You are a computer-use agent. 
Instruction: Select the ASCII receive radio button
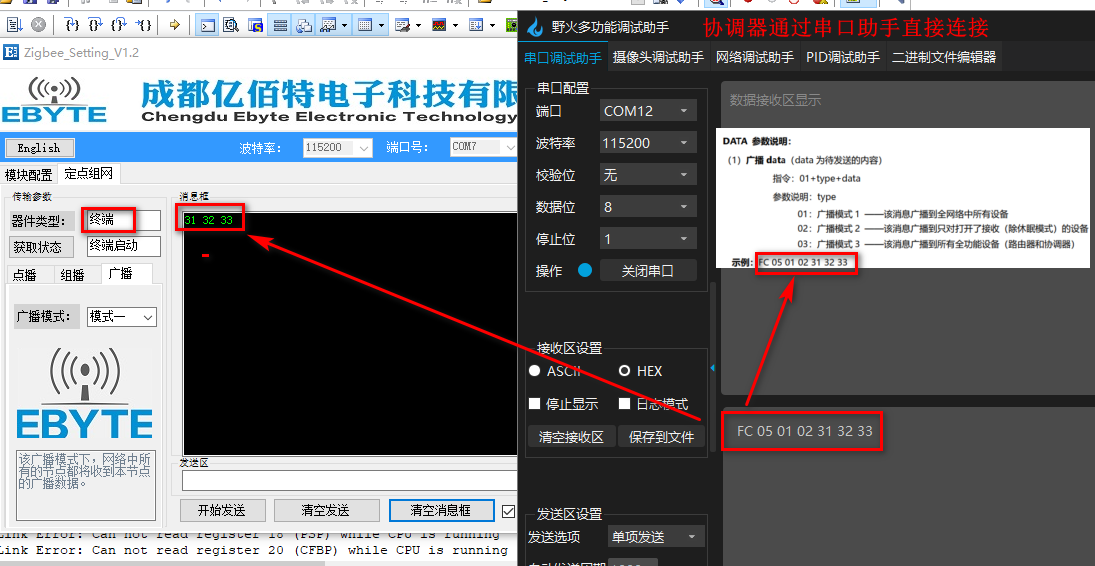pyautogui.click(x=535, y=370)
